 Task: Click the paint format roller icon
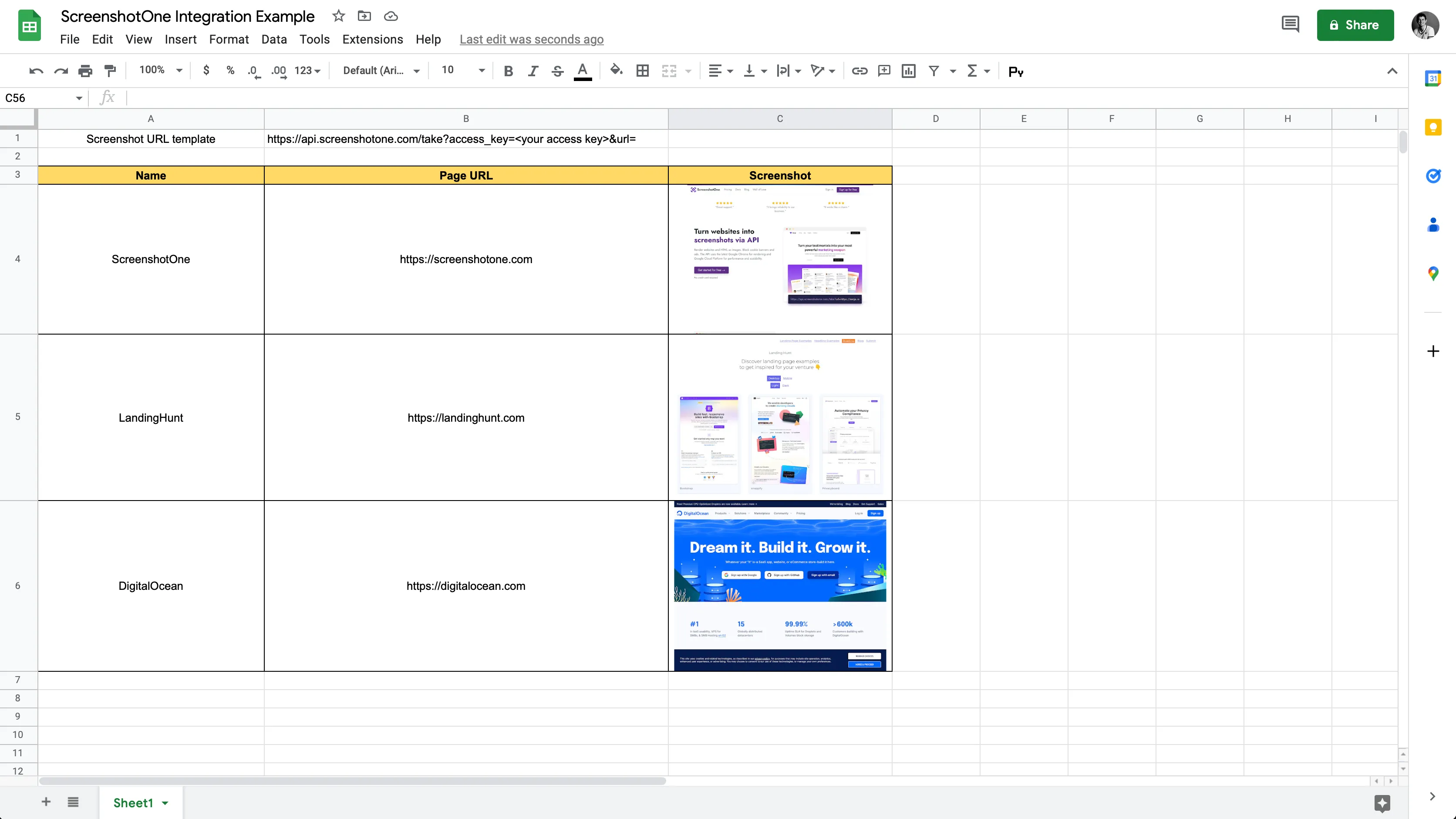tap(110, 71)
